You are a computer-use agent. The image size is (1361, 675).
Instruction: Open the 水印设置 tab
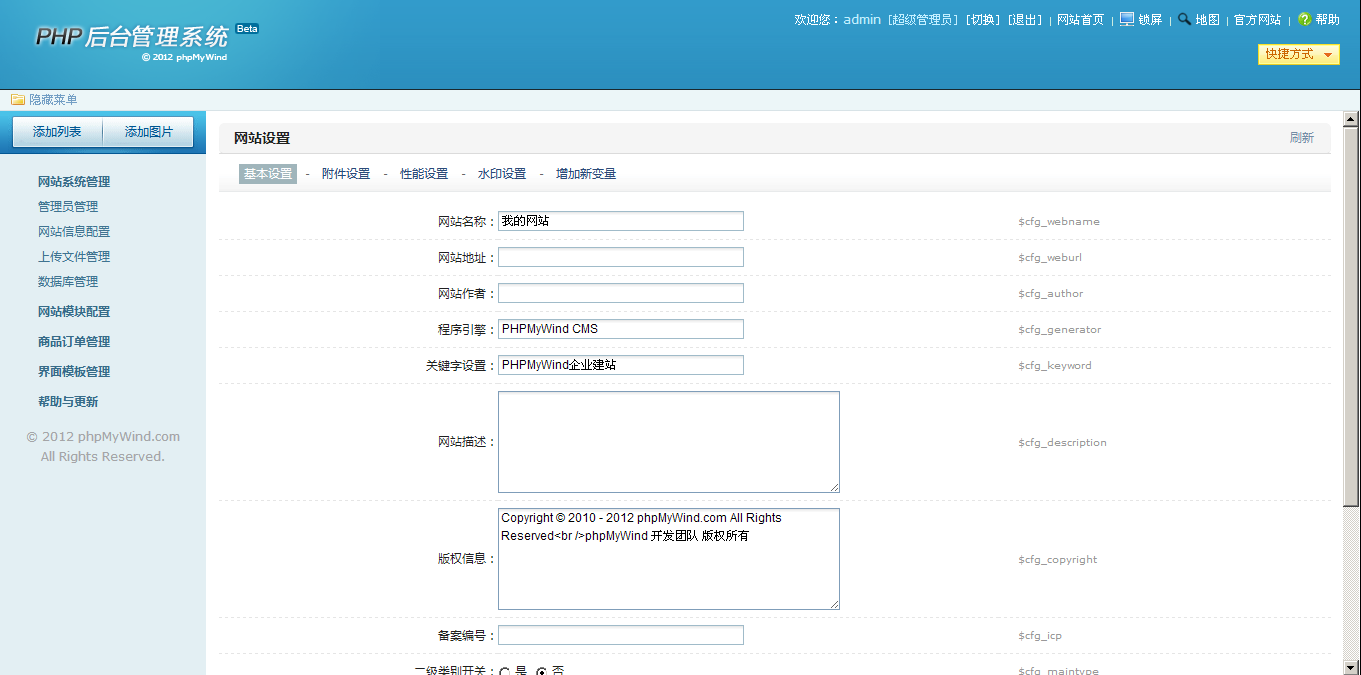(502, 174)
